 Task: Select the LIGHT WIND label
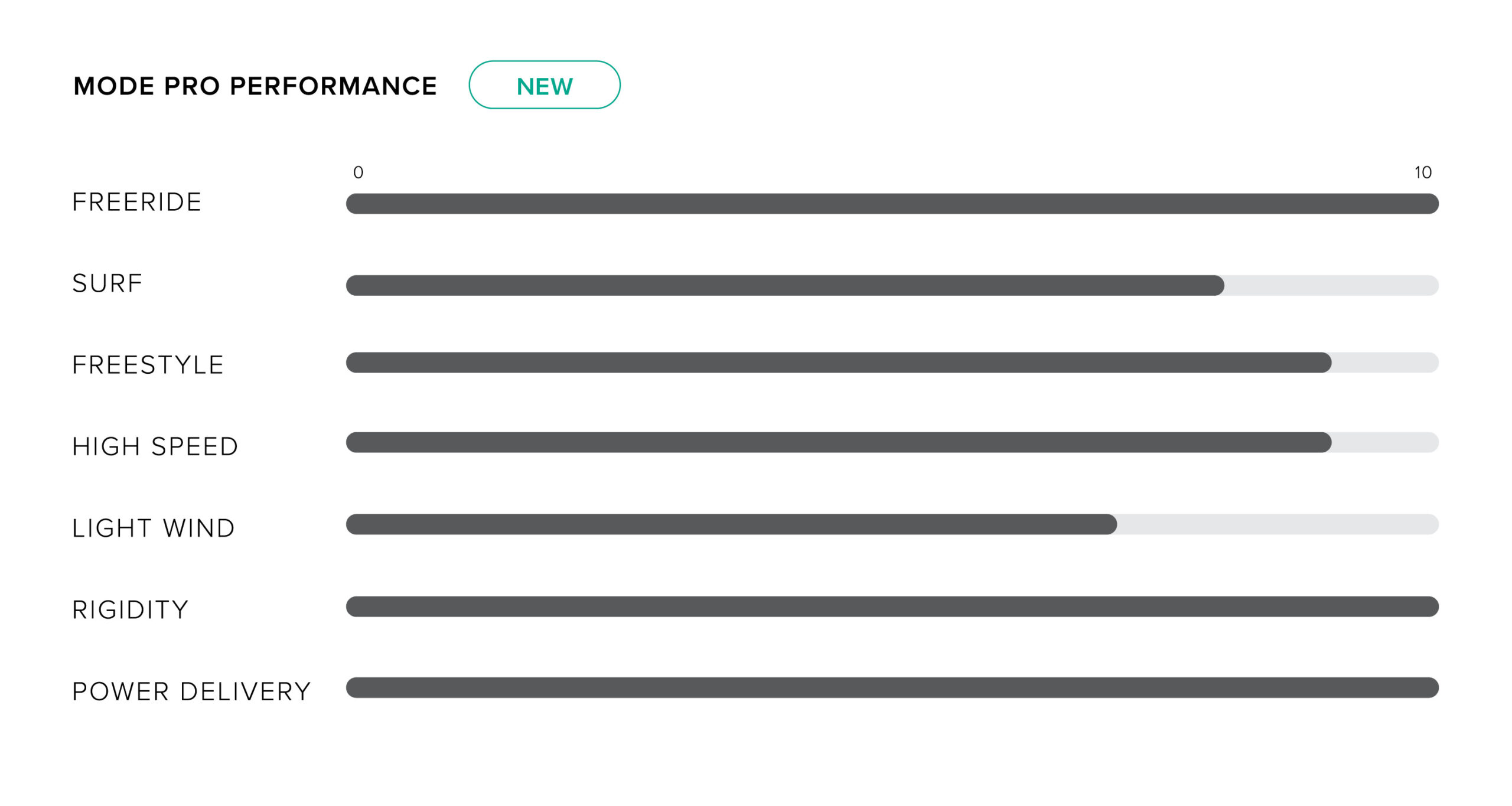(x=154, y=528)
